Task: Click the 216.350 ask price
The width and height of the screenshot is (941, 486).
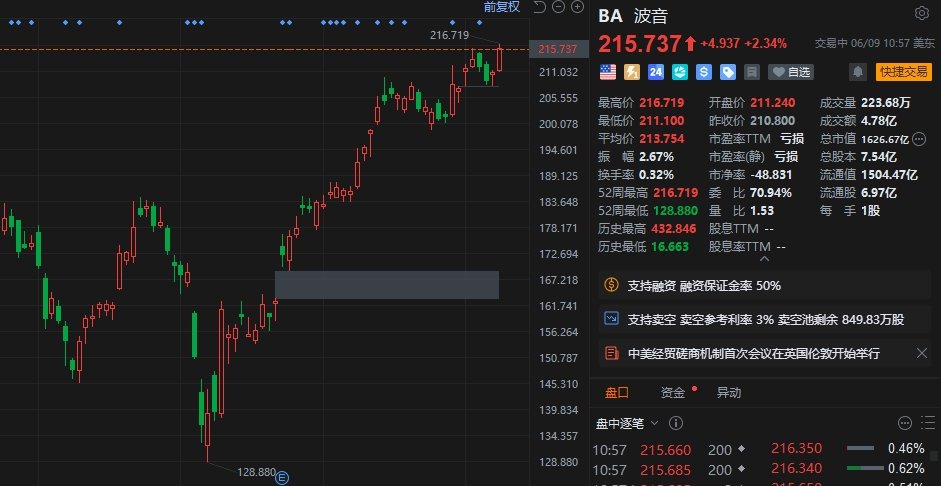Action: point(796,448)
